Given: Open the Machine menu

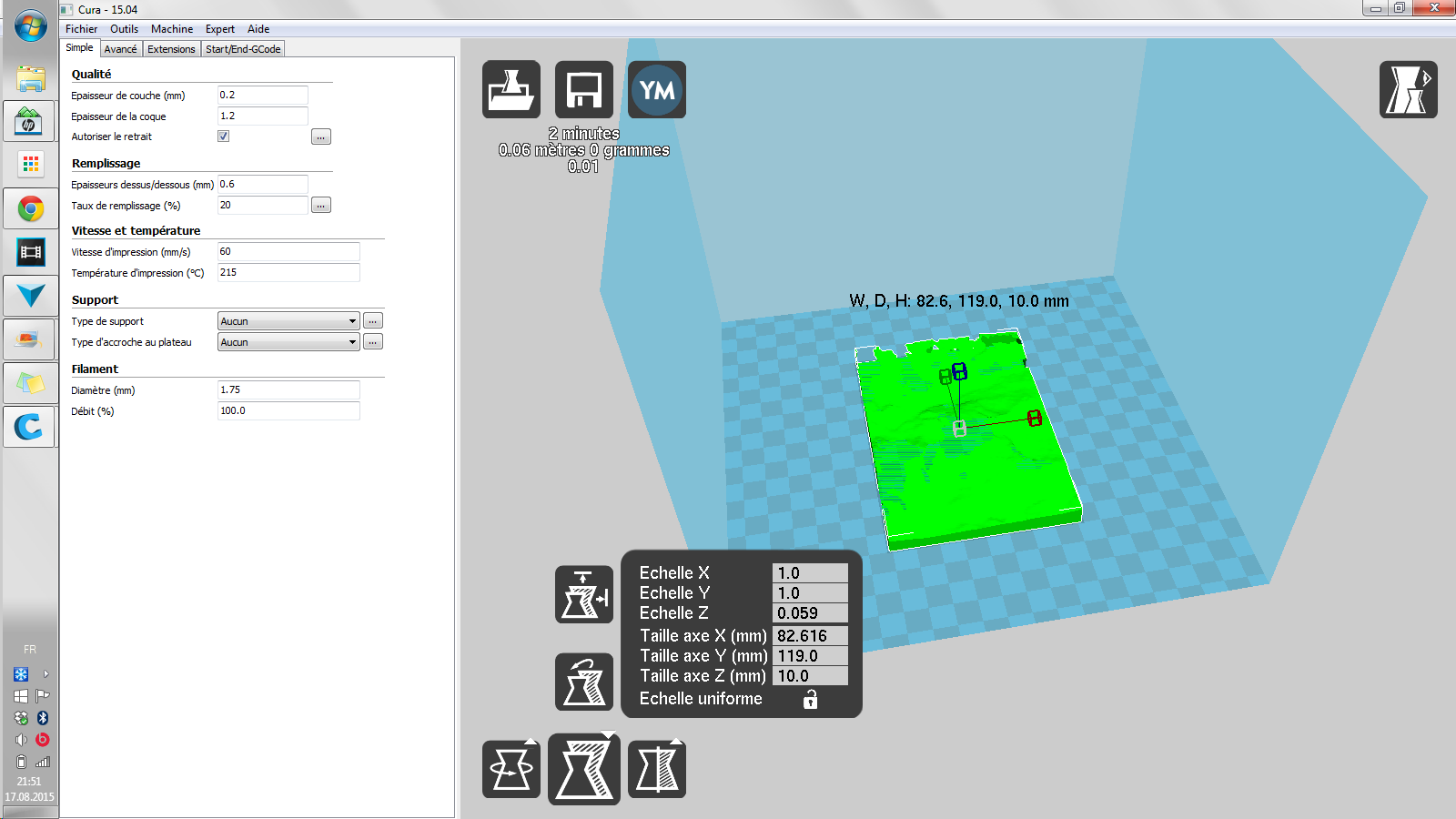Looking at the screenshot, I should 172,29.
